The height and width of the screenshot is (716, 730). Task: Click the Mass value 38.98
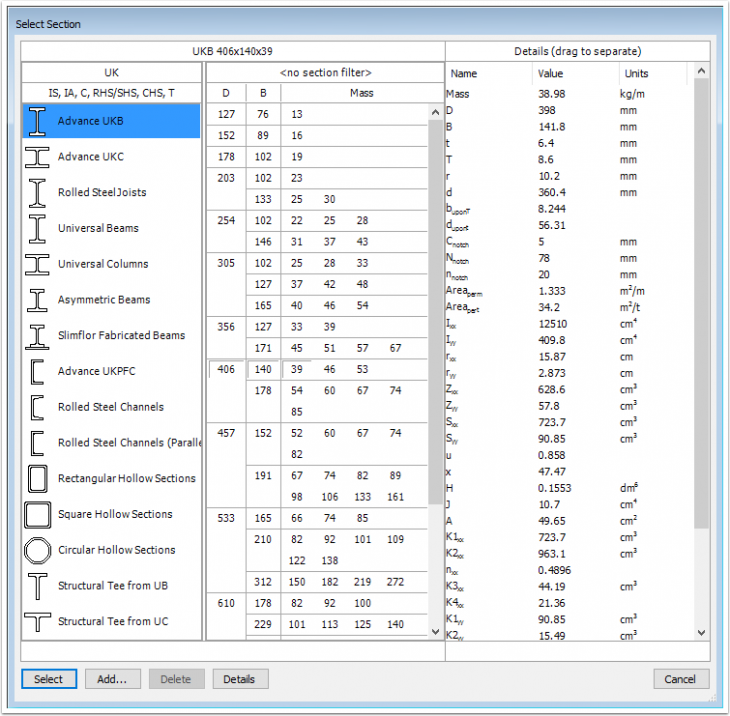coord(552,95)
